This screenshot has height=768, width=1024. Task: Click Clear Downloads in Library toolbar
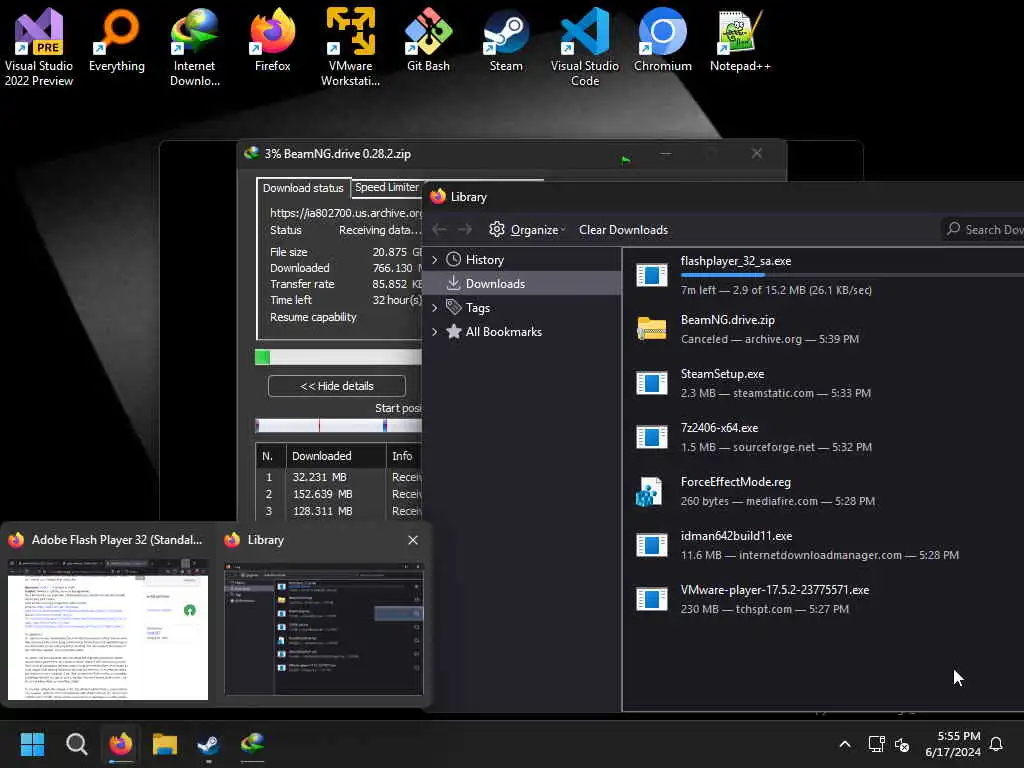tap(623, 230)
